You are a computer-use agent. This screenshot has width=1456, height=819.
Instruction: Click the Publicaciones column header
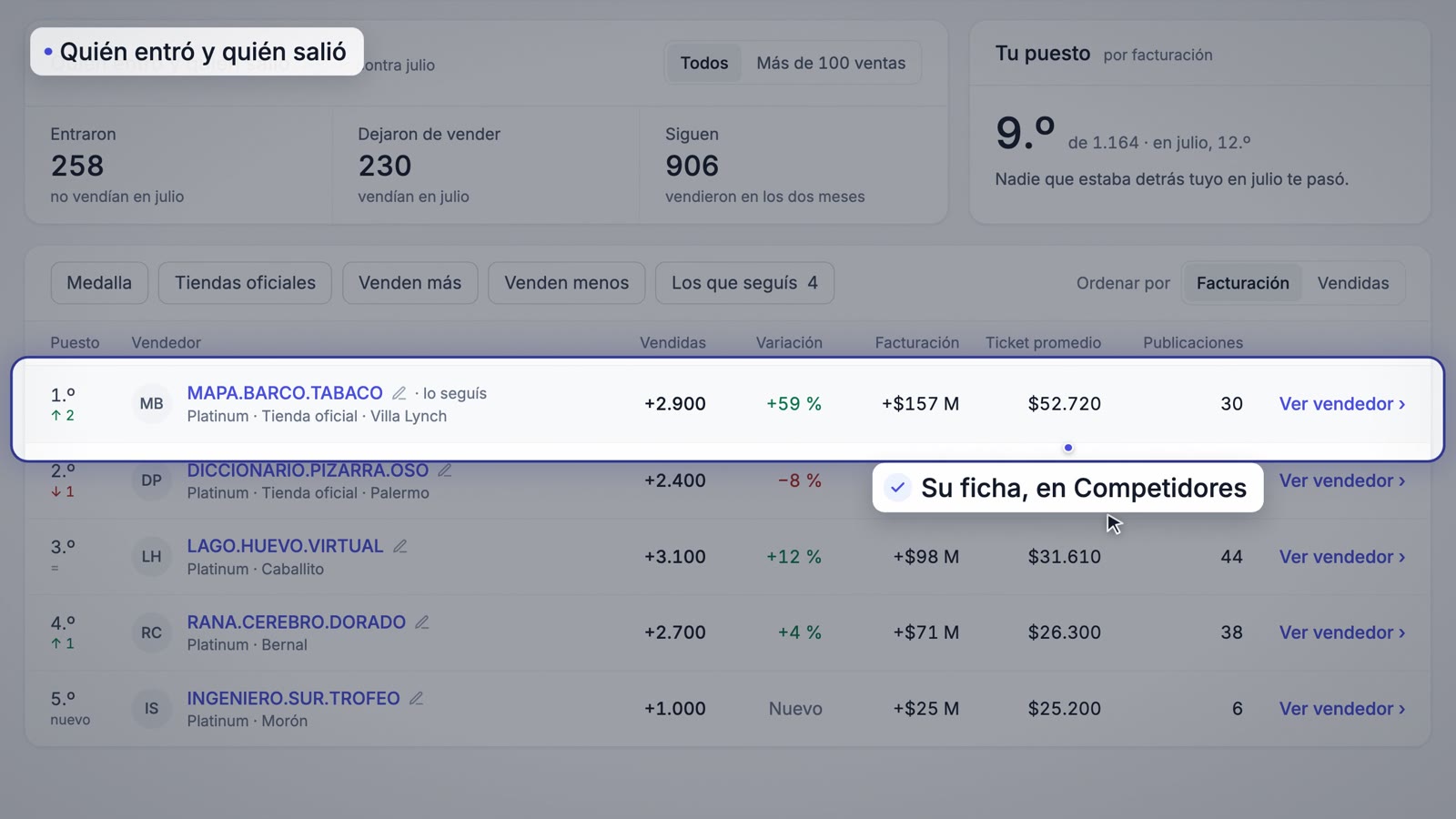click(x=1193, y=343)
